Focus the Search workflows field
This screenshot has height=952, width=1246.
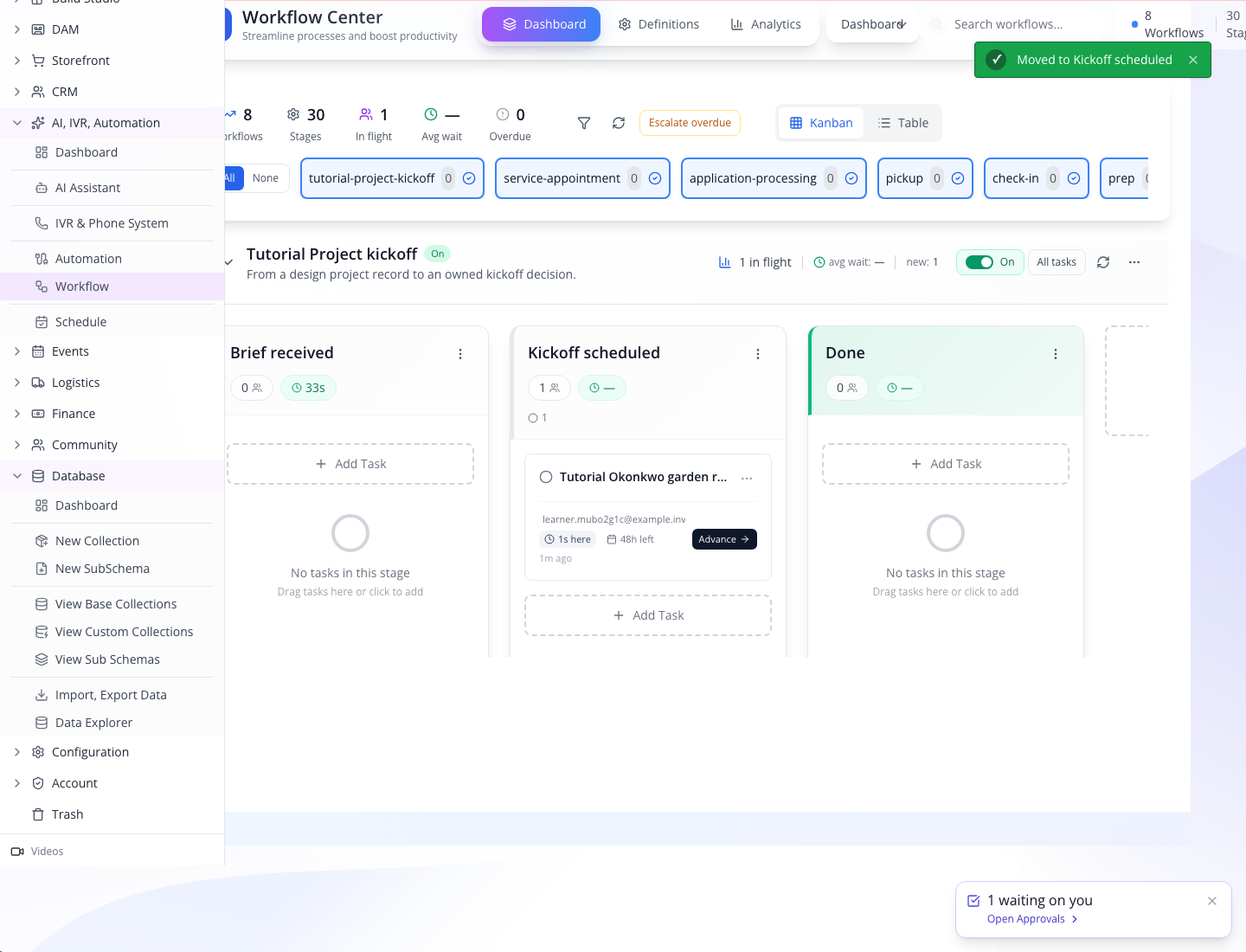tap(1021, 24)
